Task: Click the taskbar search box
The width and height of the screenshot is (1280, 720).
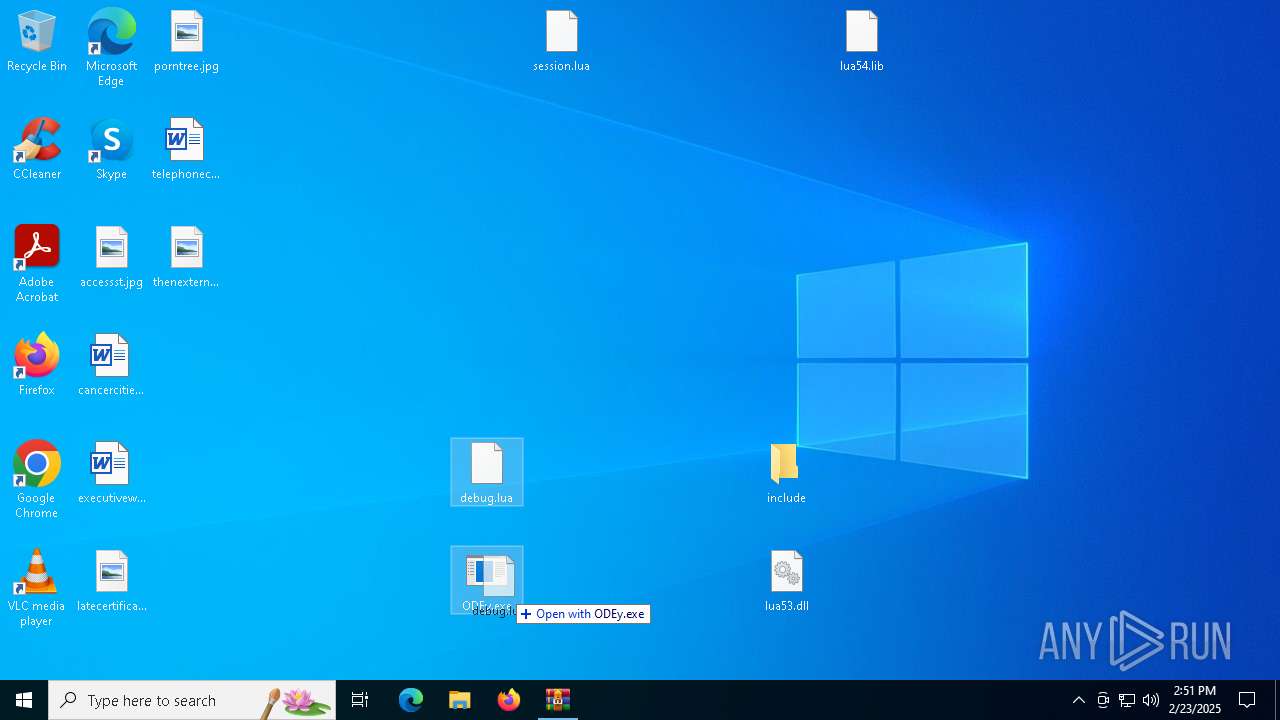Action: tap(192, 700)
